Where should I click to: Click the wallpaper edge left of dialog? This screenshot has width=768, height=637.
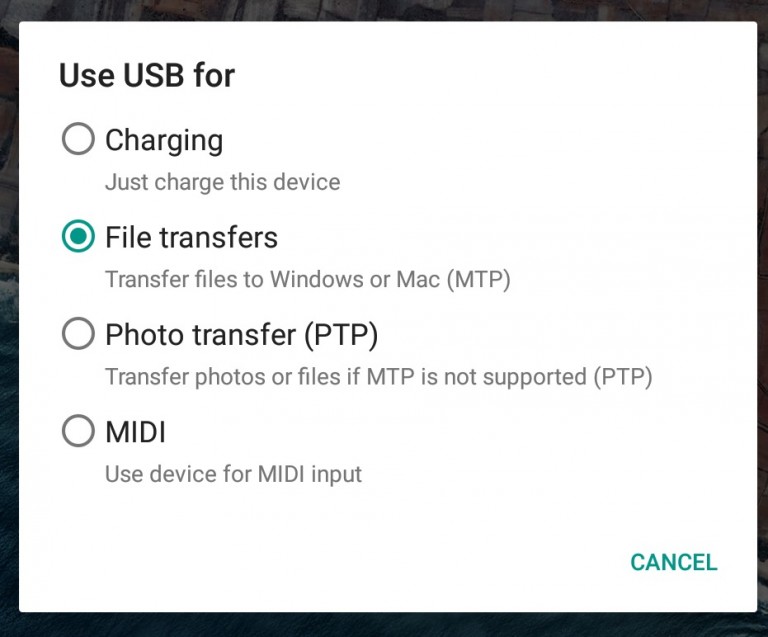(8, 318)
